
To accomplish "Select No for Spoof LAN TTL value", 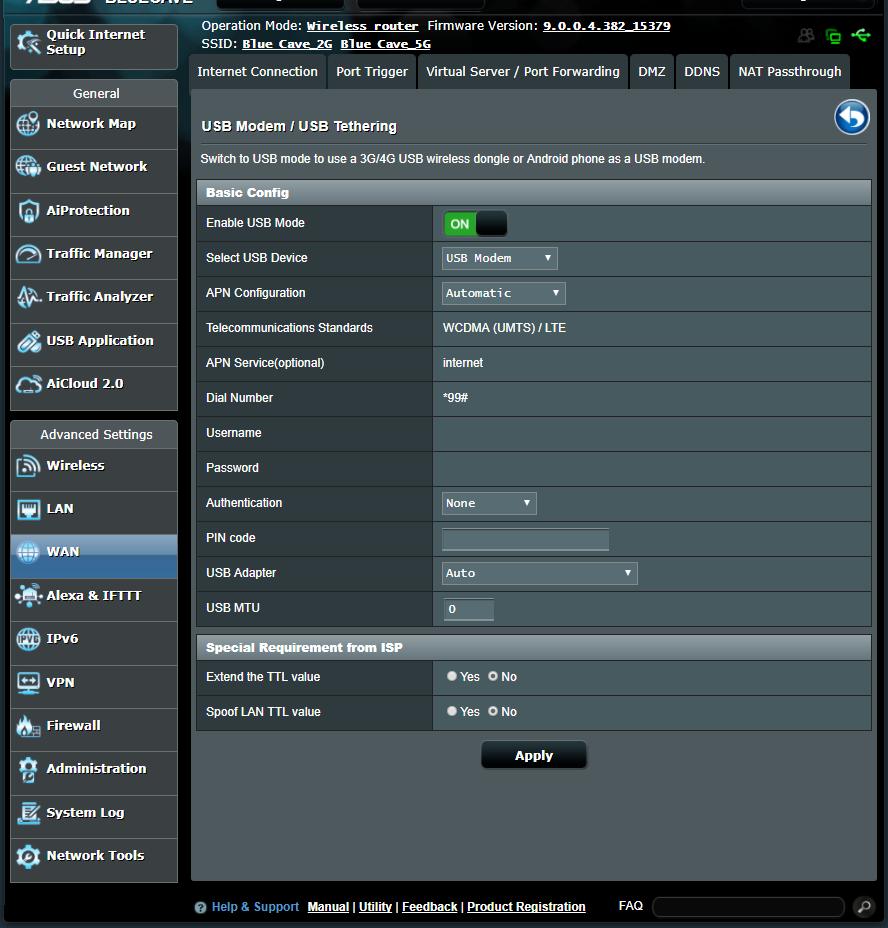I will pos(493,711).
